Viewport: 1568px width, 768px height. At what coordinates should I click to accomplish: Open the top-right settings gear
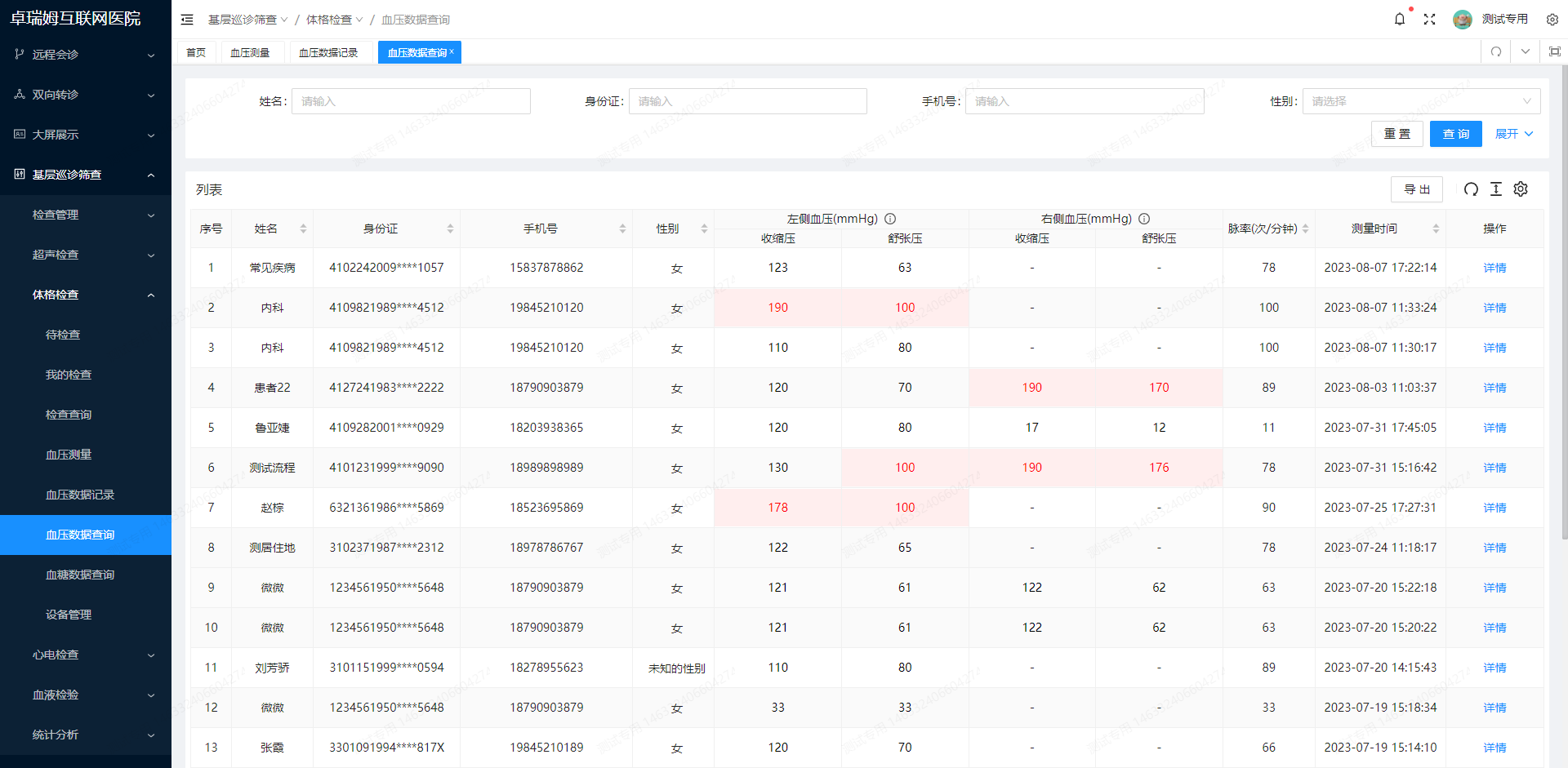(x=1552, y=19)
